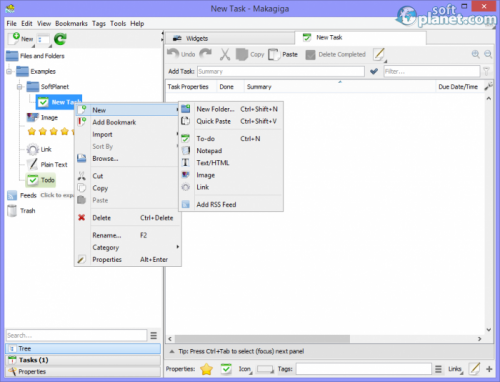Click the checkmark to confirm adding task

coord(374,71)
